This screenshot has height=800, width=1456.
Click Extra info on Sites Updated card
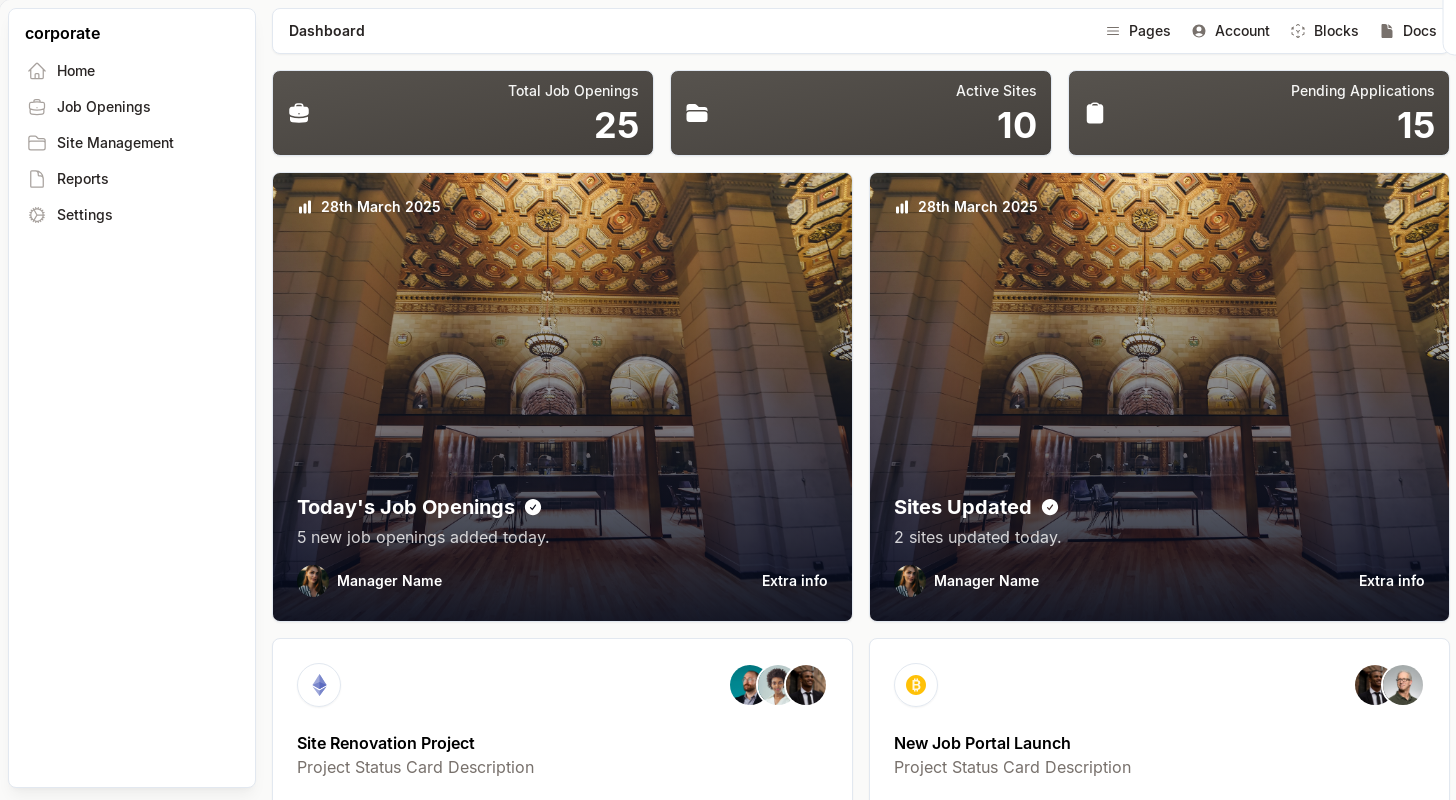[x=1391, y=581]
